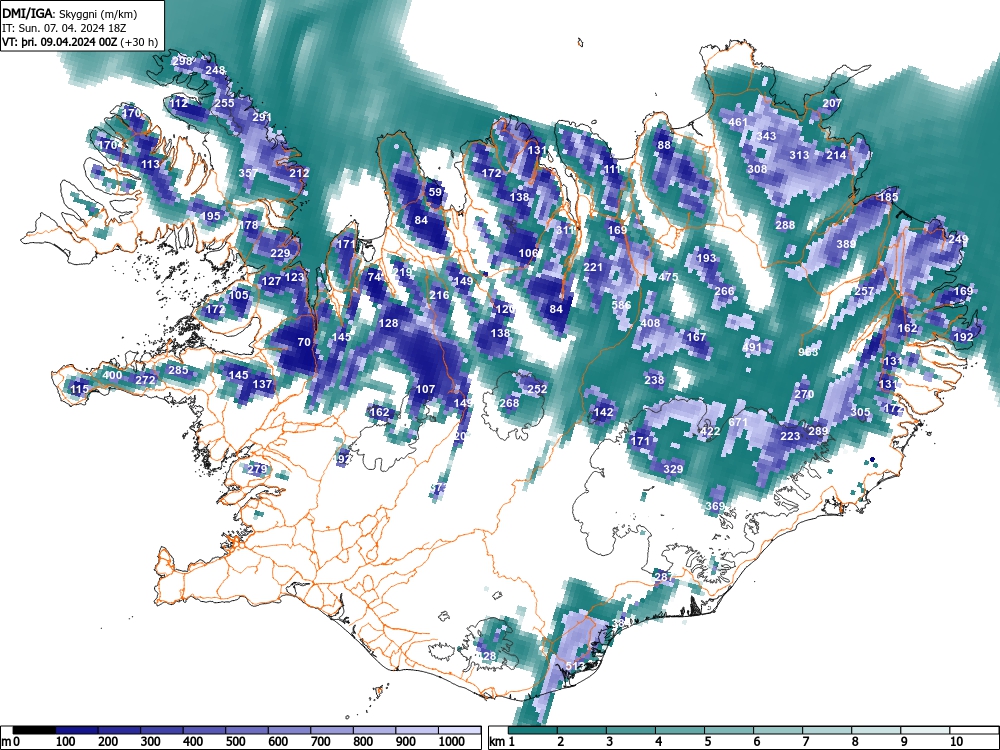The width and height of the screenshot is (1000, 750).
Task: Pick the darkest navy swatch between 100 and 200
Action: pos(77,730)
